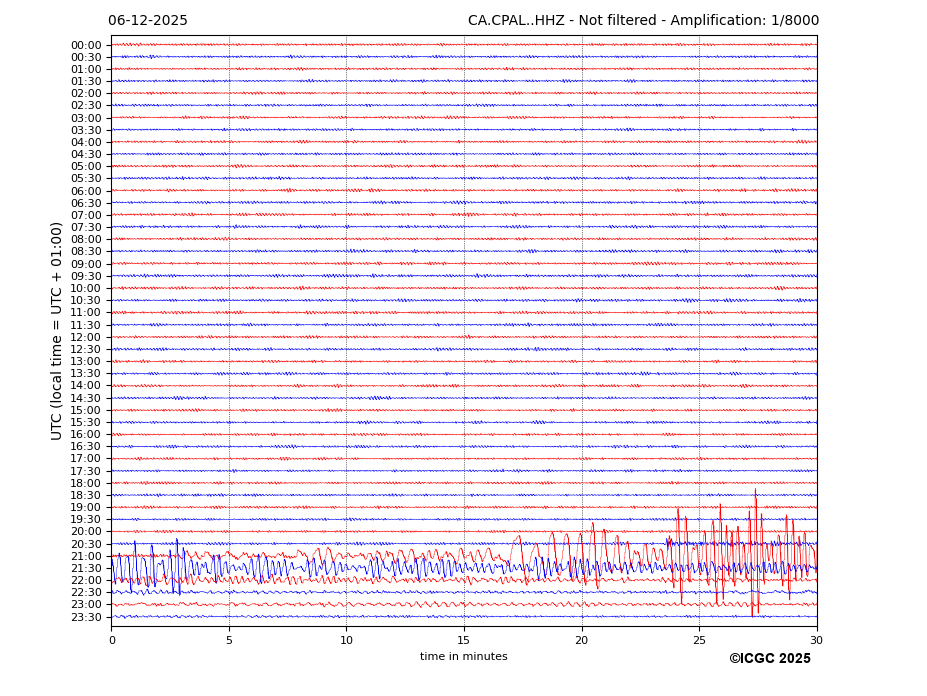Click the UTC local time y-axis label
The image size is (927, 696).
click(x=58, y=331)
